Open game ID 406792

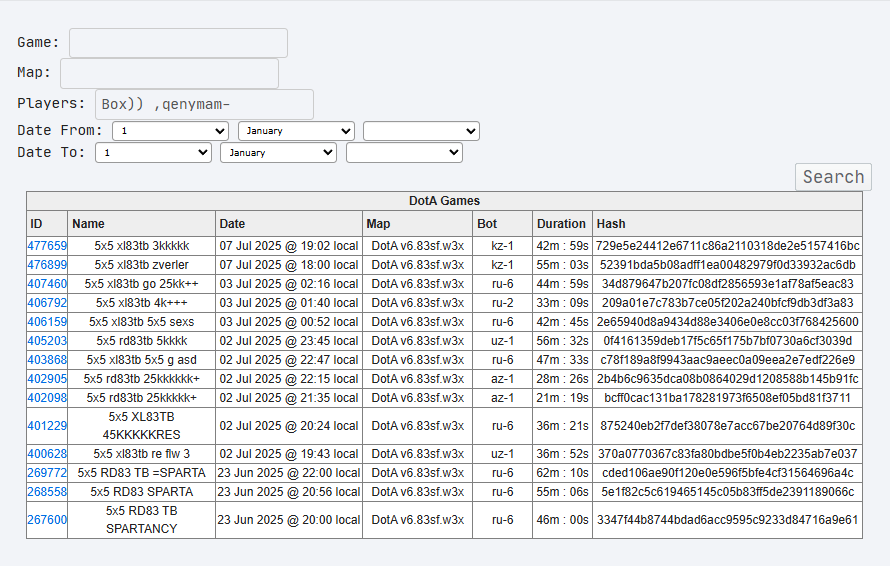47,303
